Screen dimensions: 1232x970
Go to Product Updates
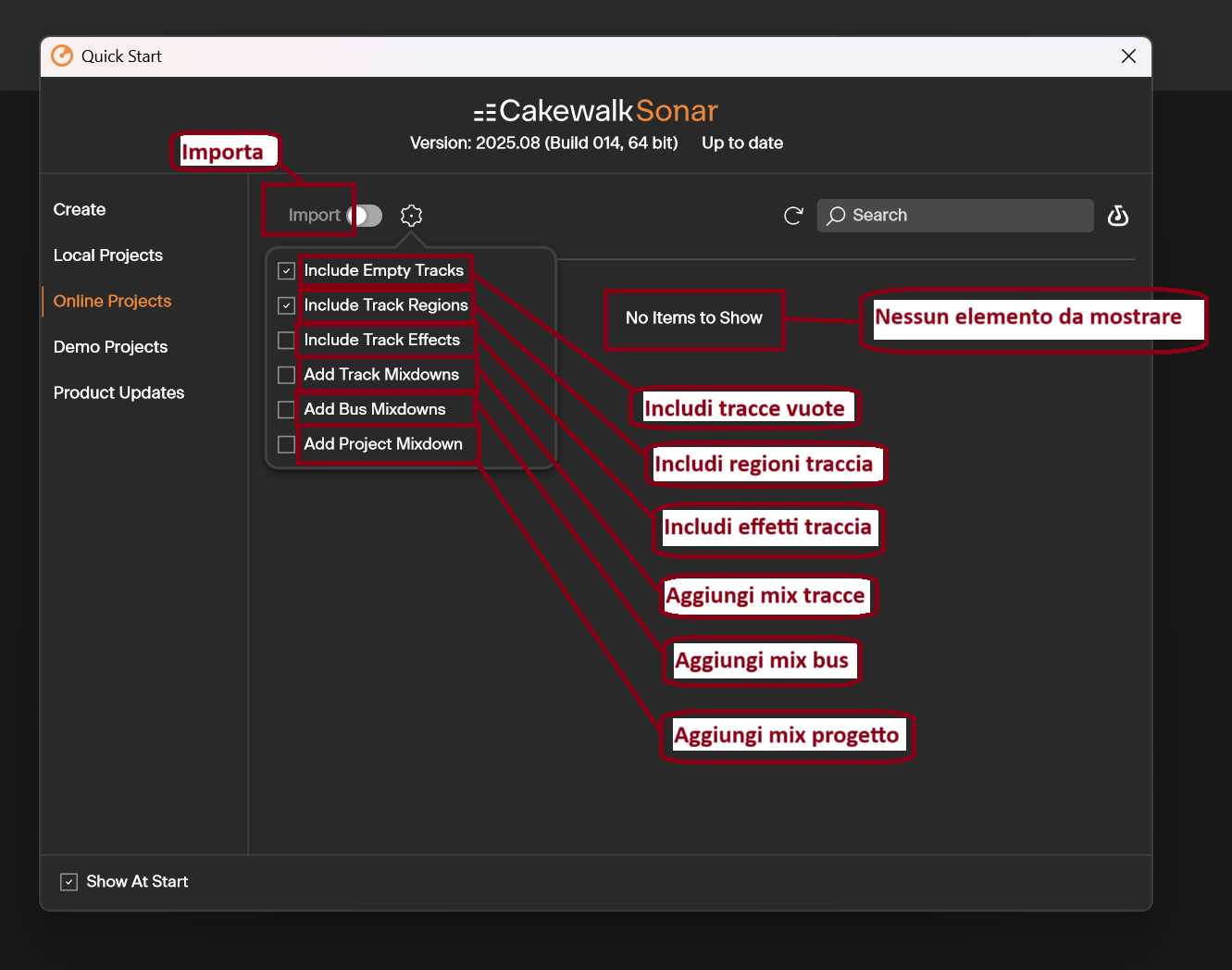pos(118,393)
